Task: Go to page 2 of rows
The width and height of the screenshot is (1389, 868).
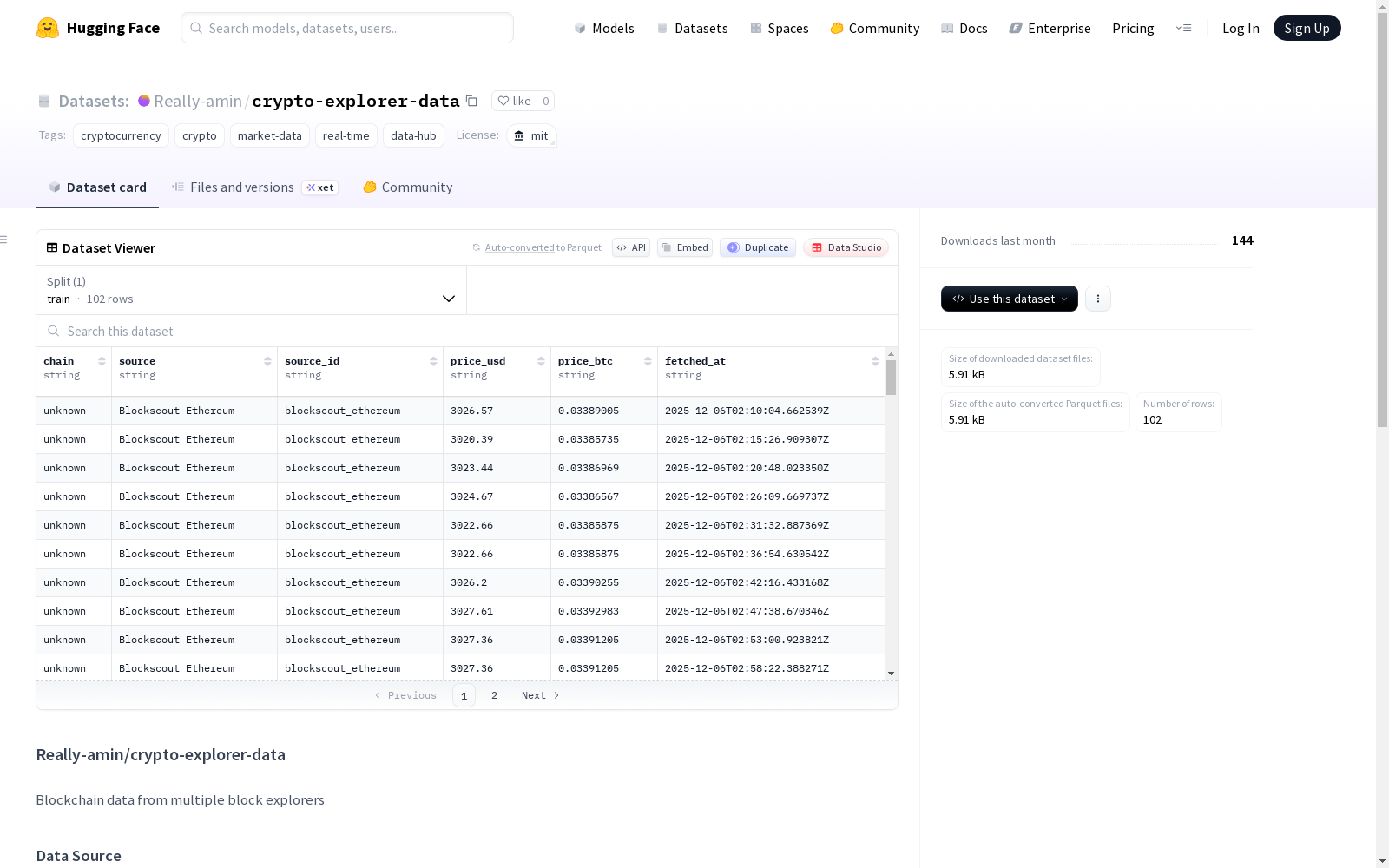Action: click(x=494, y=695)
